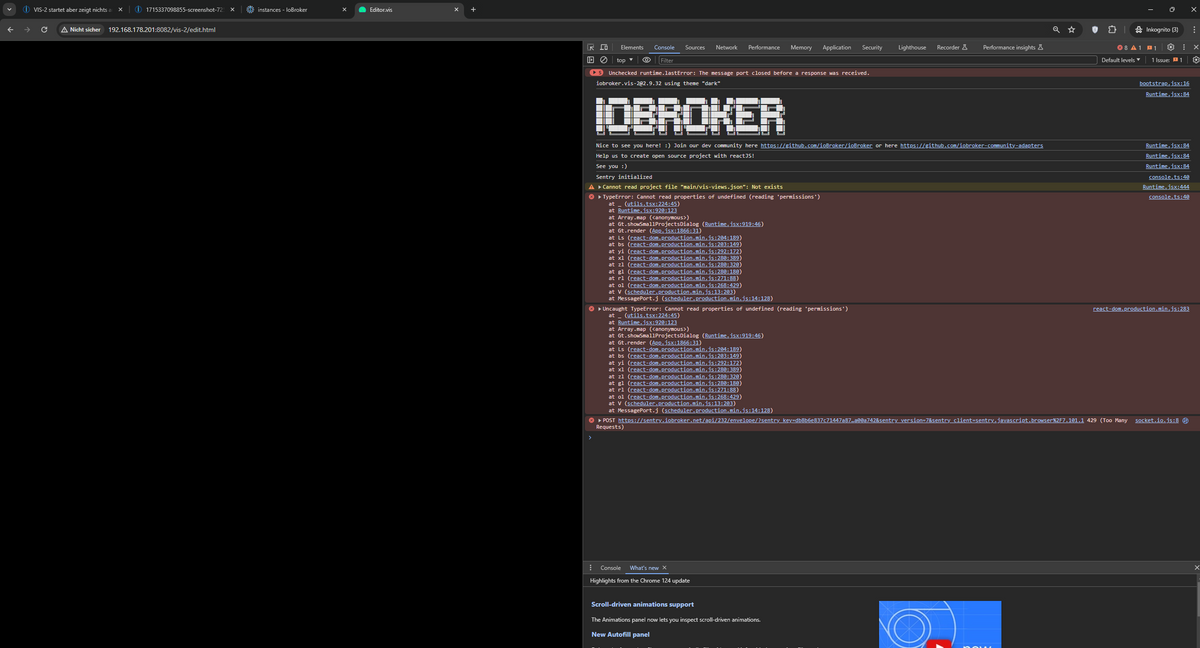Bookmark this page with the star icon

(1071, 29)
